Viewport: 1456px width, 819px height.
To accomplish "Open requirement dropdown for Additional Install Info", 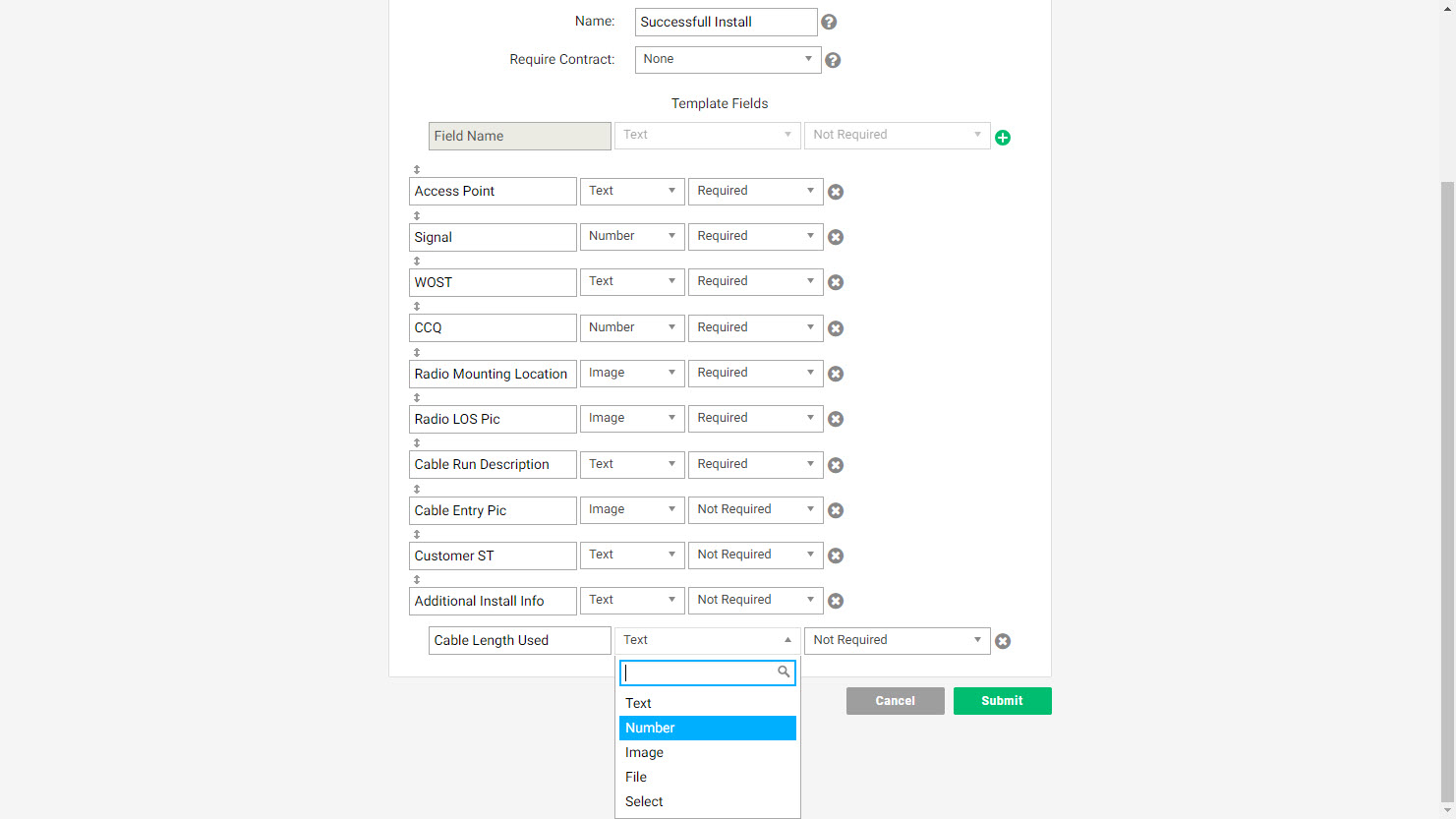I will click(x=756, y=601).
